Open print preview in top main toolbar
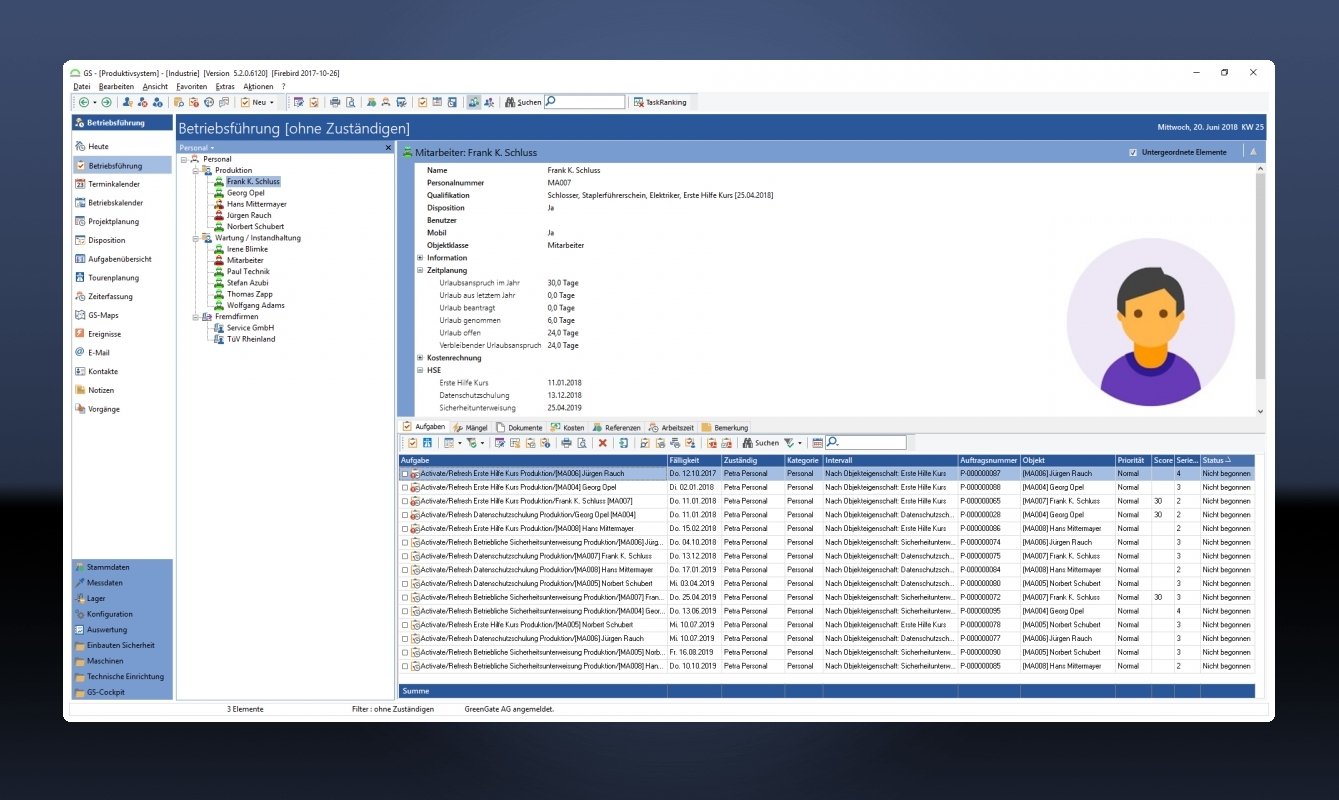1339x800 pixels. 350,102
